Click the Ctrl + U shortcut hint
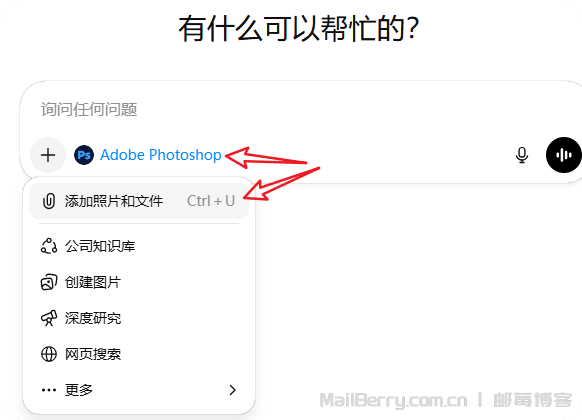The image size is (582, 420). [211, 201]
